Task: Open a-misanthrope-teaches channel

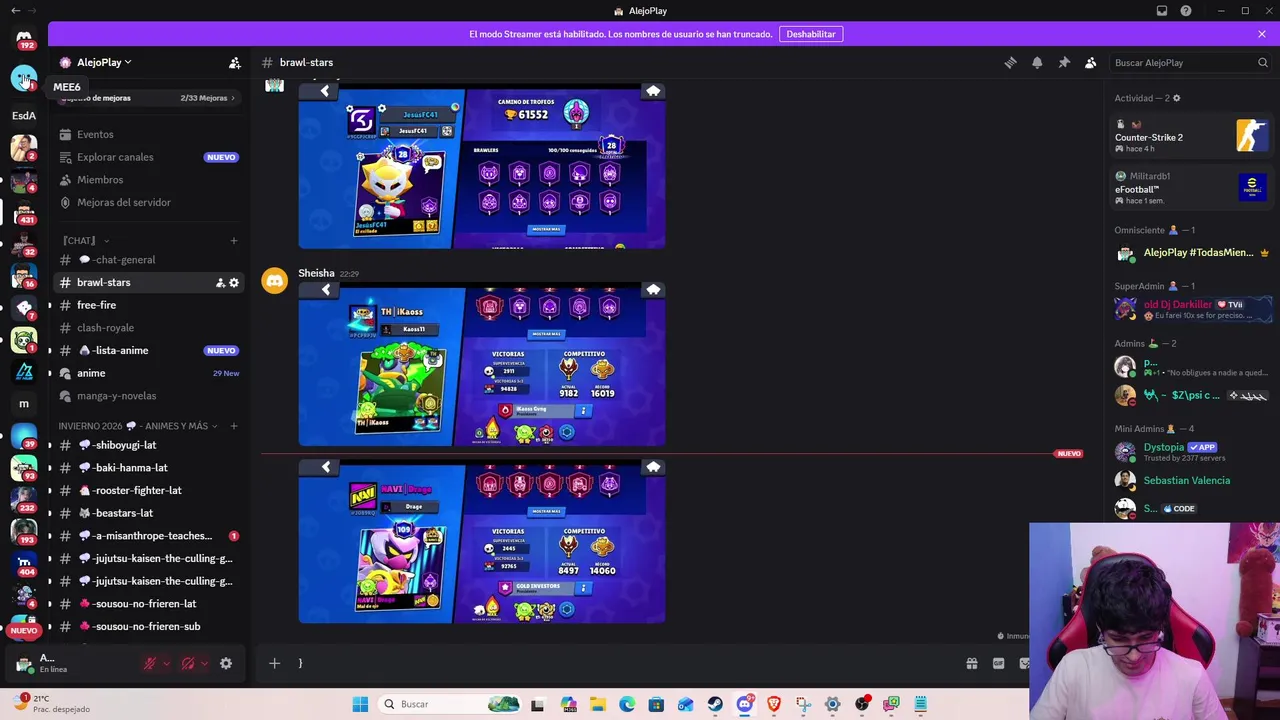Action: [x=148, y=536]
